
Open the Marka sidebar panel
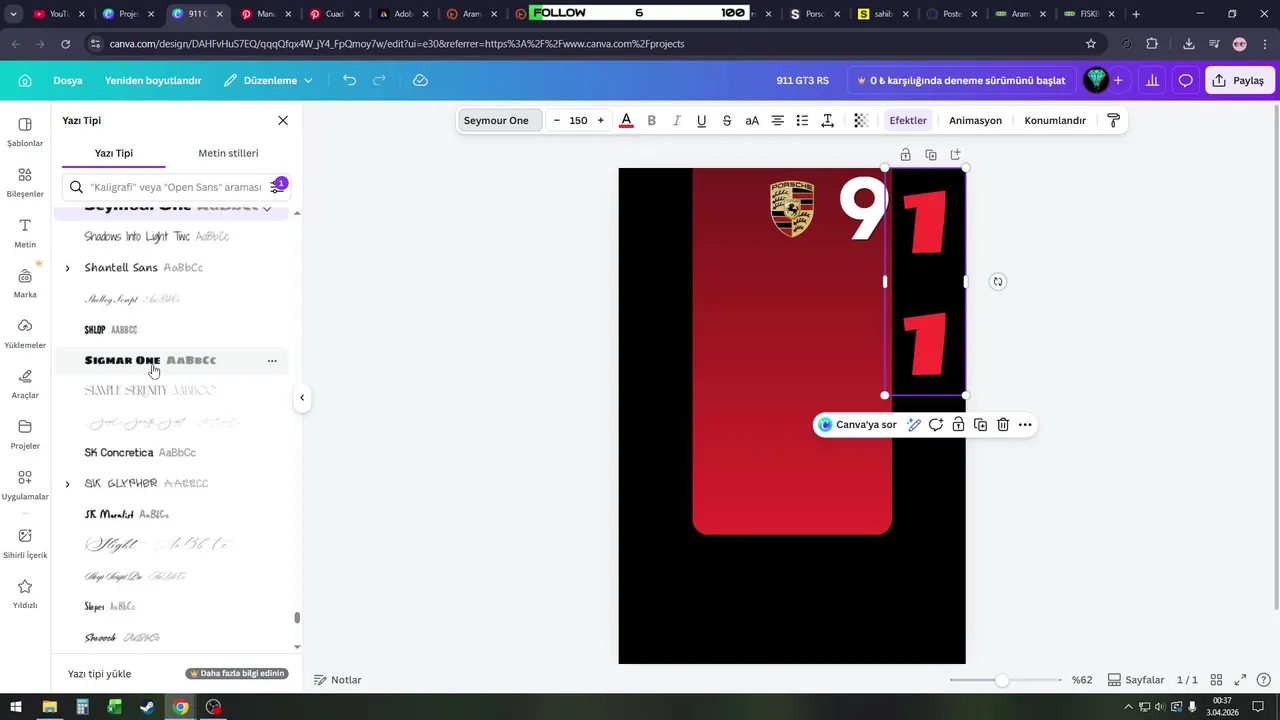25,283
